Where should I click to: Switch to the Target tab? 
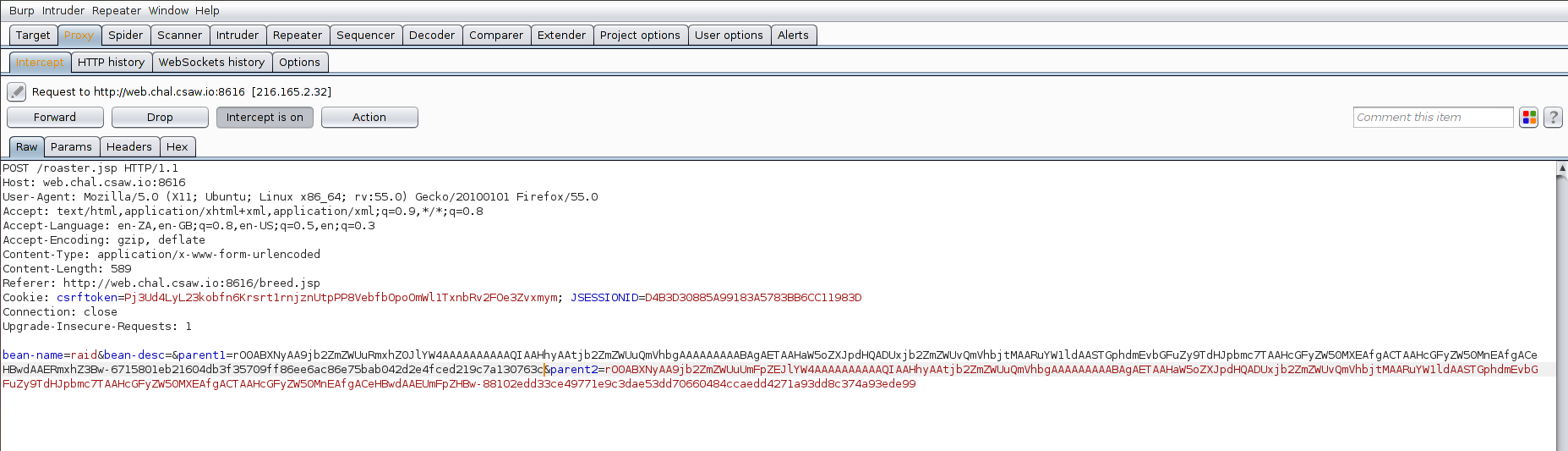(x=33, y=35)
